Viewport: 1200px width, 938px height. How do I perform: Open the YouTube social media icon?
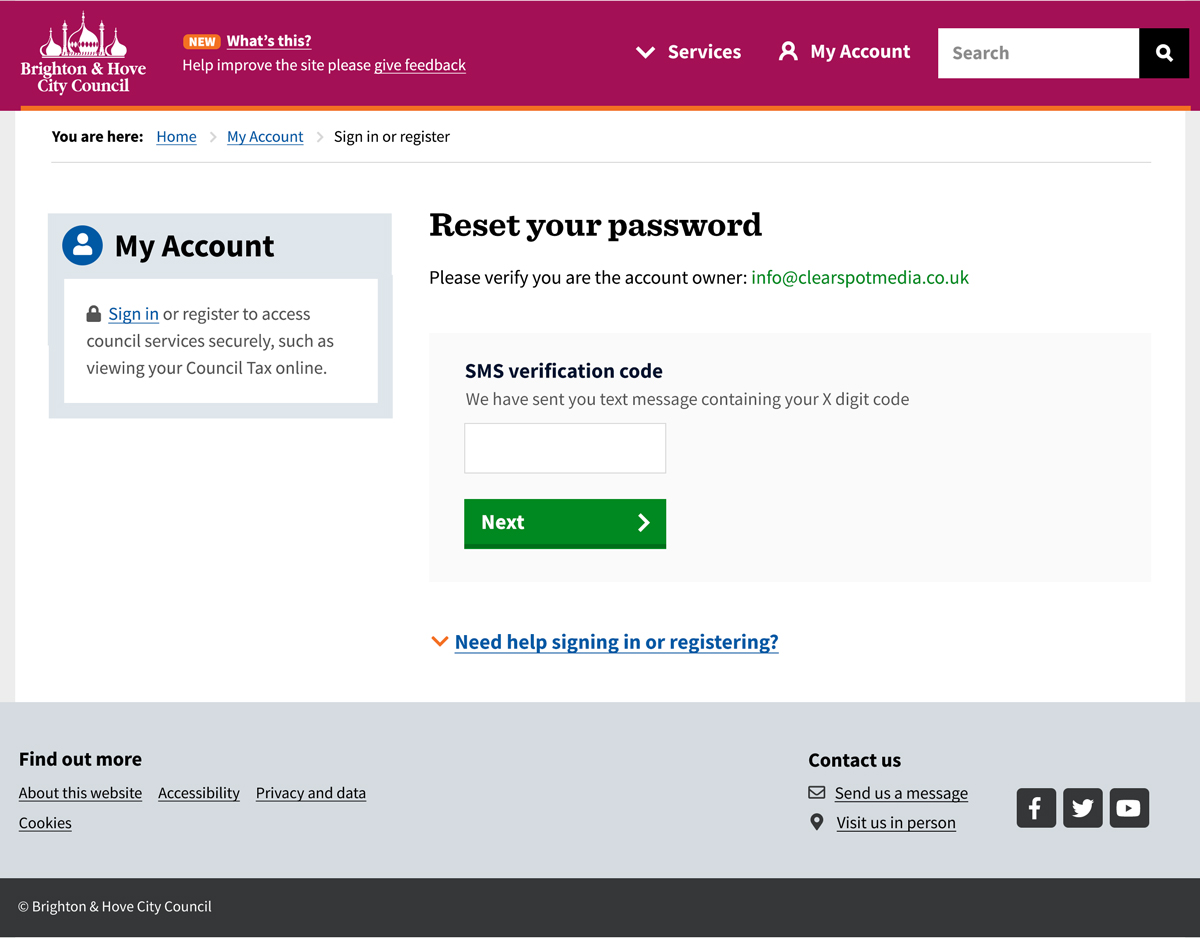point(1129,808)
